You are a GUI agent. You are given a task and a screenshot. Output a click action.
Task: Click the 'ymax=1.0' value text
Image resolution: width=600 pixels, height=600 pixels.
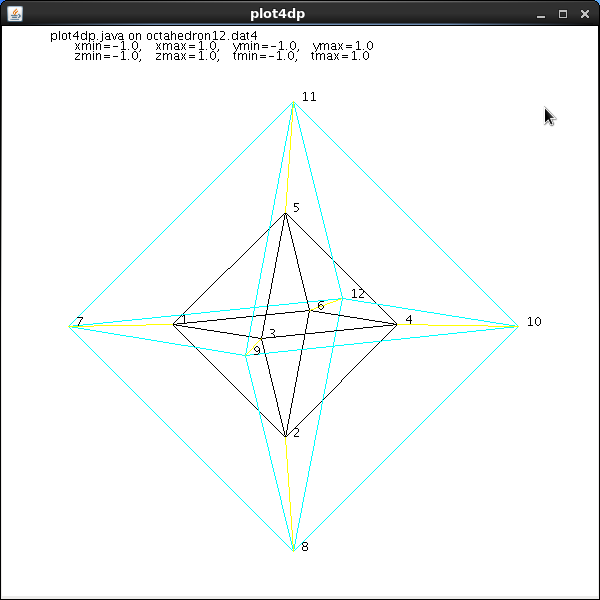[343, 46]
